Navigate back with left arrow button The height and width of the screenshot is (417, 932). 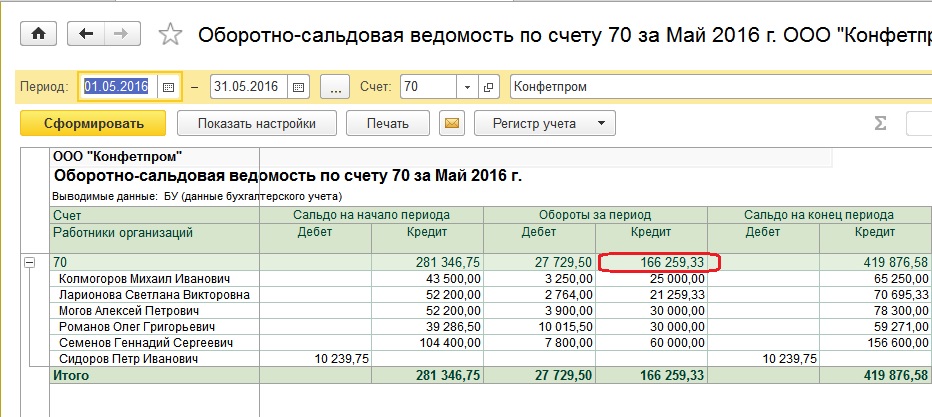[86, 34]
